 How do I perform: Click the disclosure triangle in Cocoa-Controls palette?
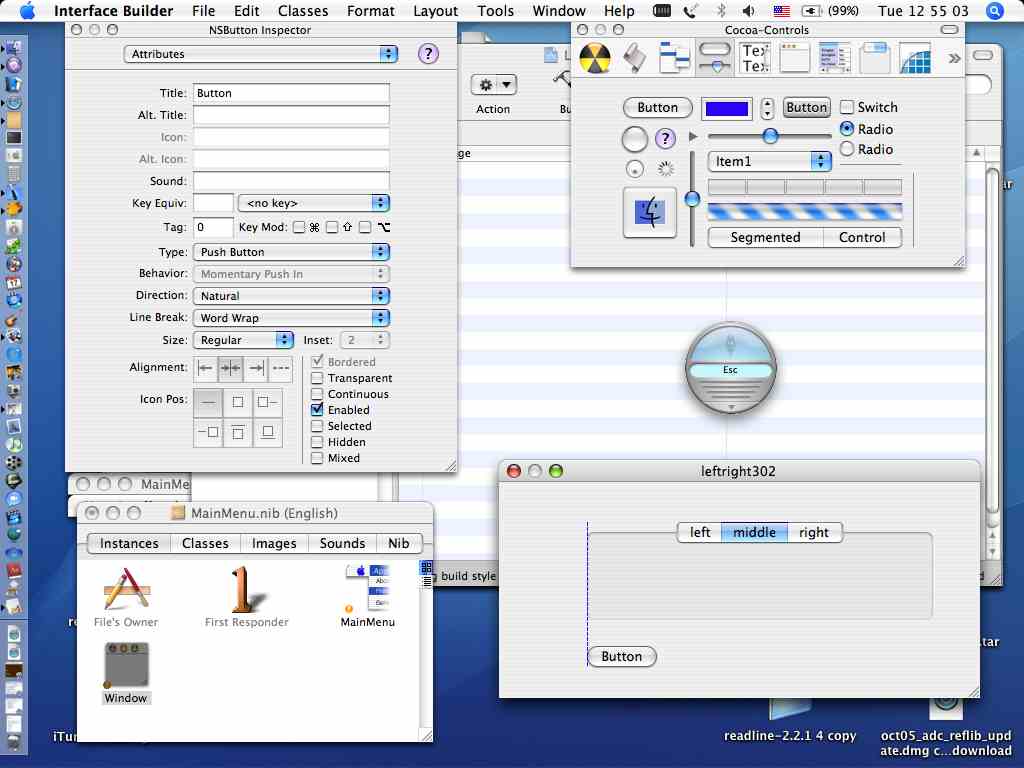click(693, 136)
